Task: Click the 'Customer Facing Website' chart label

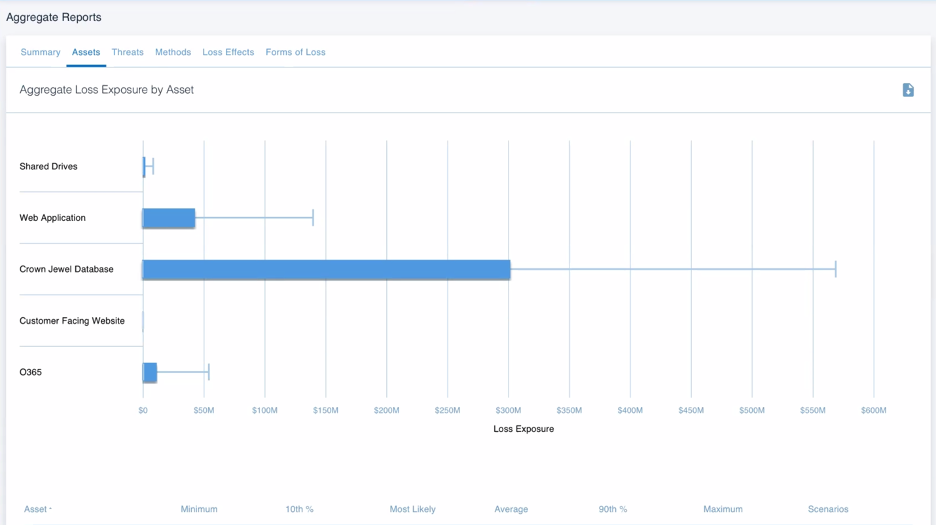Action: pyautogui.click(x=72, y=321)
